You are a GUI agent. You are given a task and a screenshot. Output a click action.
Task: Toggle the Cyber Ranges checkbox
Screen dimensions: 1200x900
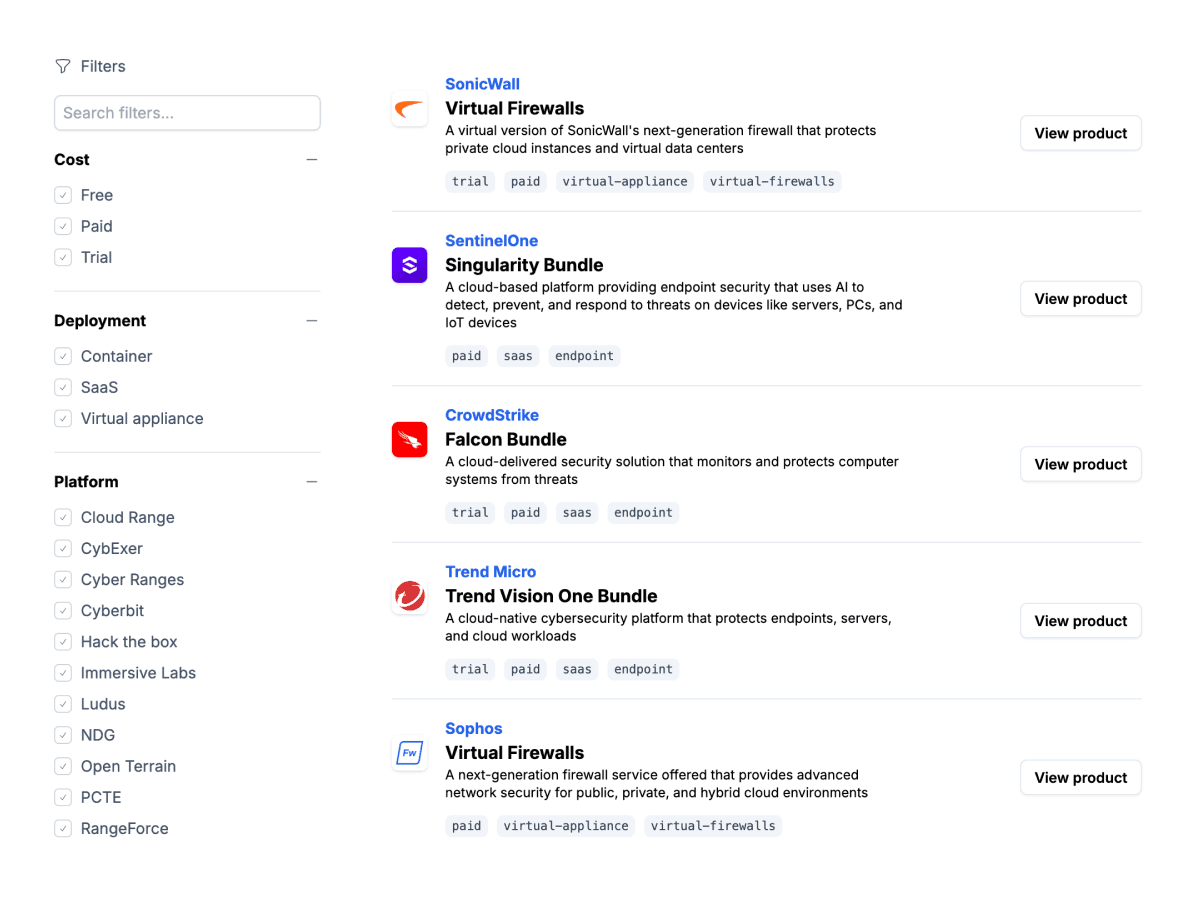[x=63, y=579]
